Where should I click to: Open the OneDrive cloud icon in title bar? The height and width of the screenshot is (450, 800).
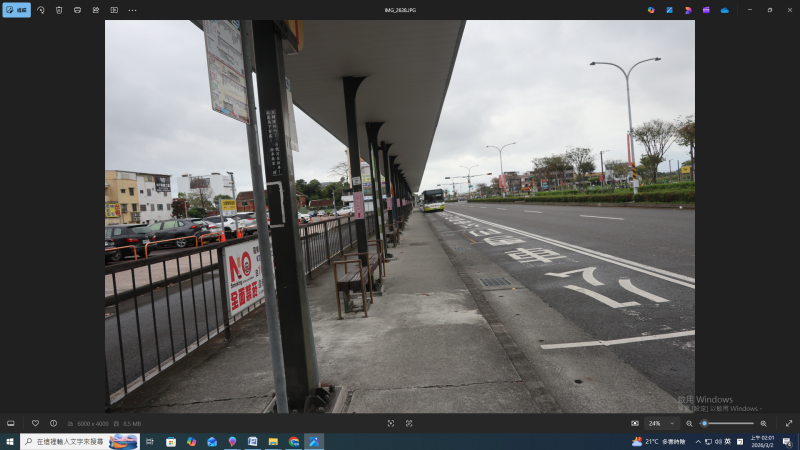[x=724, y=10]
